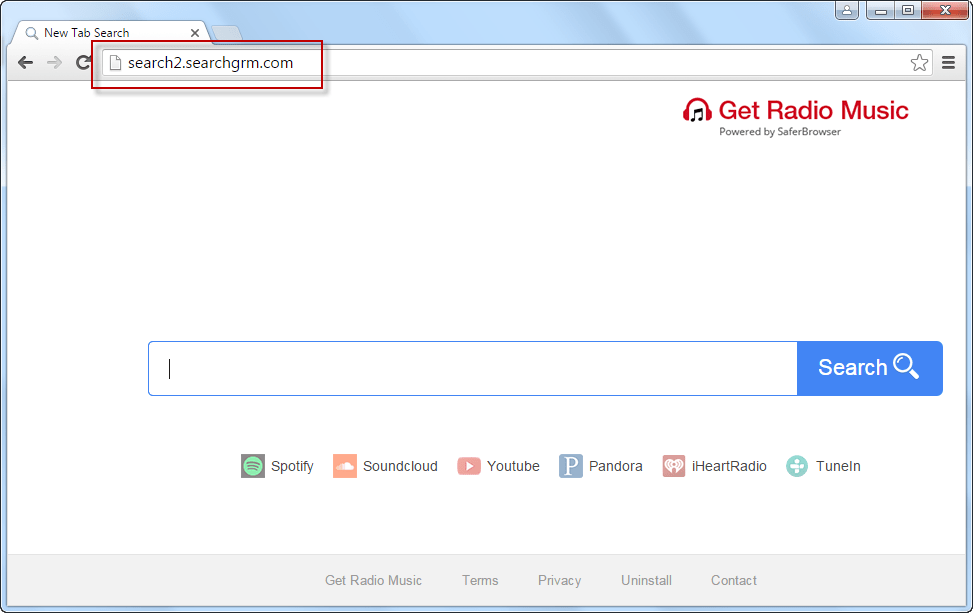Open the Soundcloud shortcut icon
This screenshot has width=973, height=613.
pos(344,466)
